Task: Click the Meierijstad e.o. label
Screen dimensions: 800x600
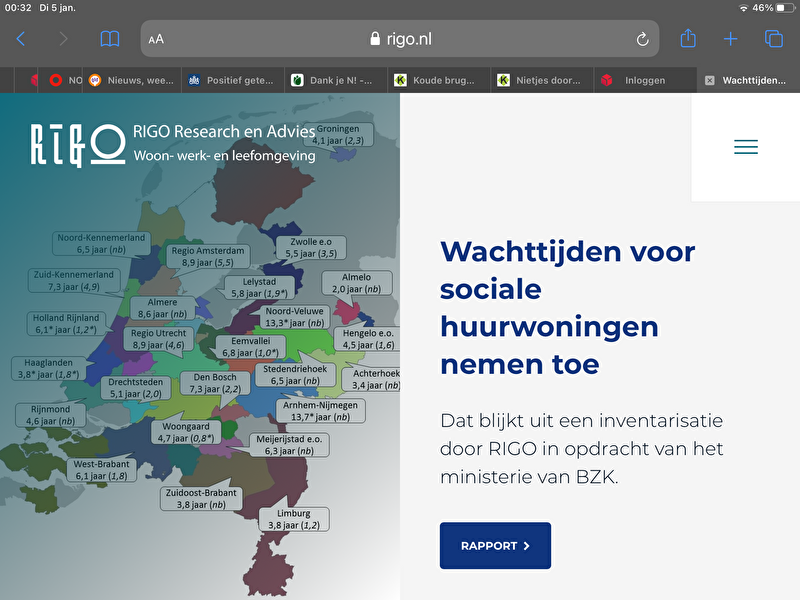Action: (289, 445)
